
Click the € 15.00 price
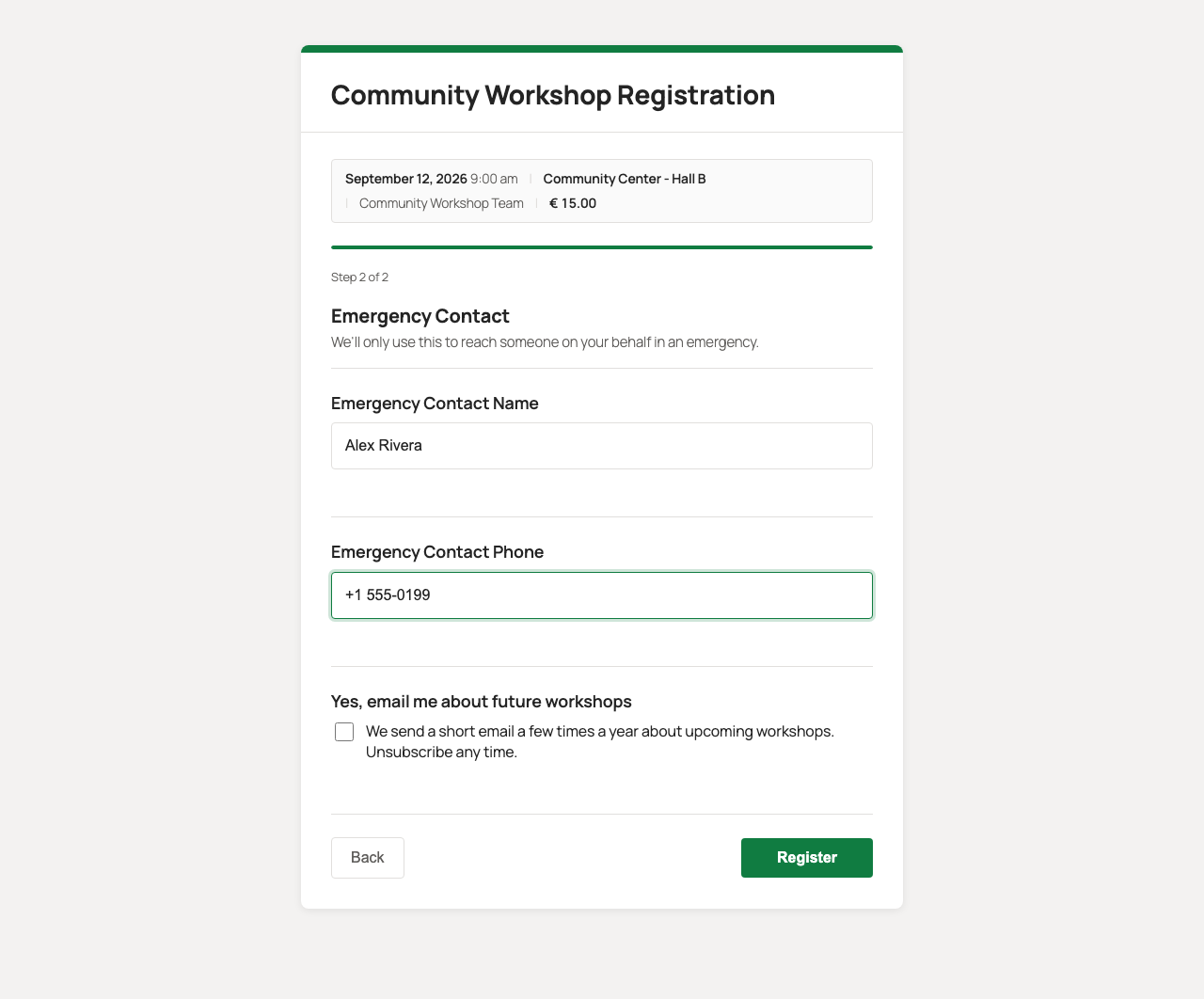573,203
